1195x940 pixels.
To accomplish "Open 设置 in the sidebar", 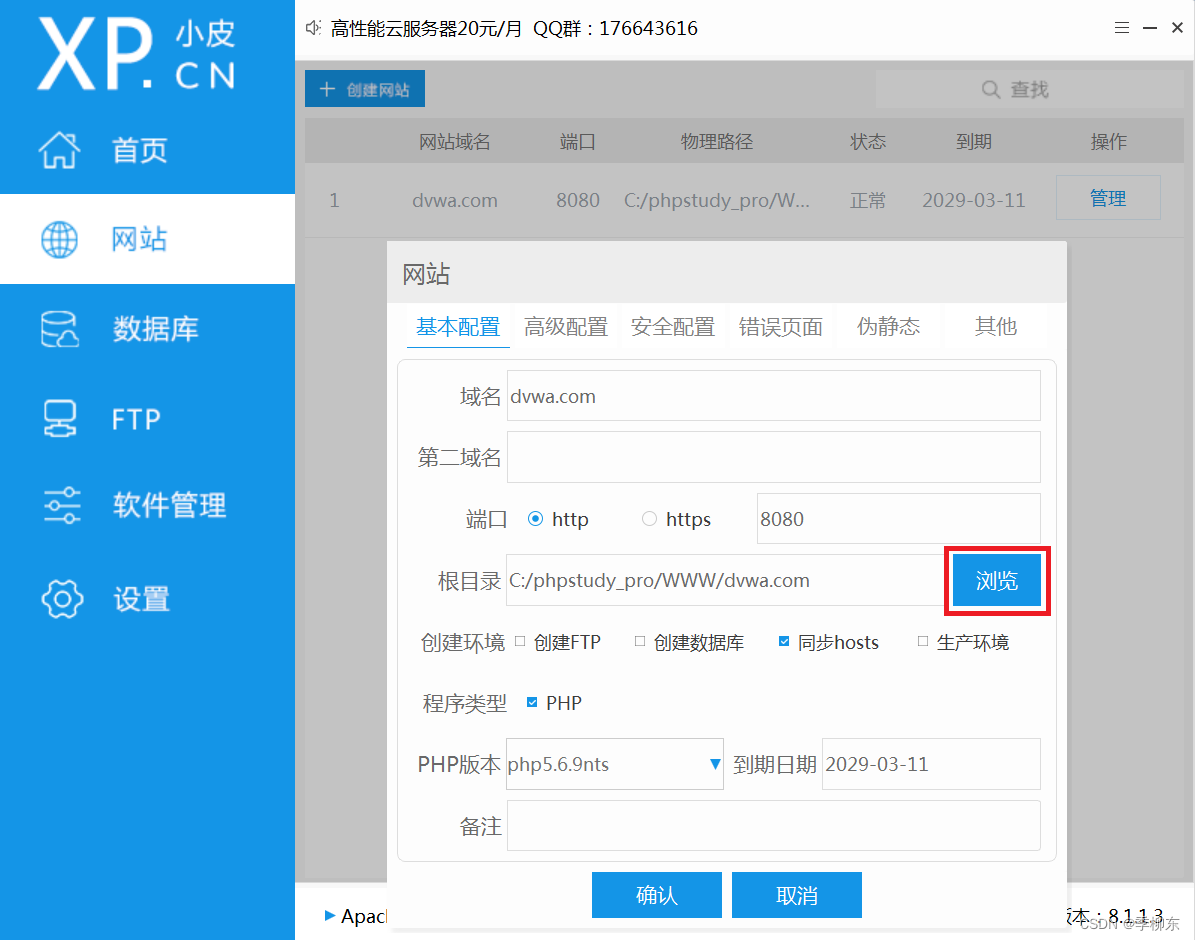I will pos(141,599).
